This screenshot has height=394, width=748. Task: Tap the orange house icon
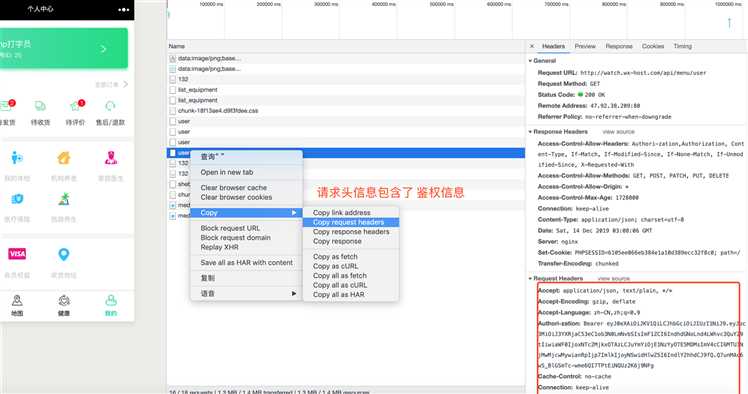(64, 157)
